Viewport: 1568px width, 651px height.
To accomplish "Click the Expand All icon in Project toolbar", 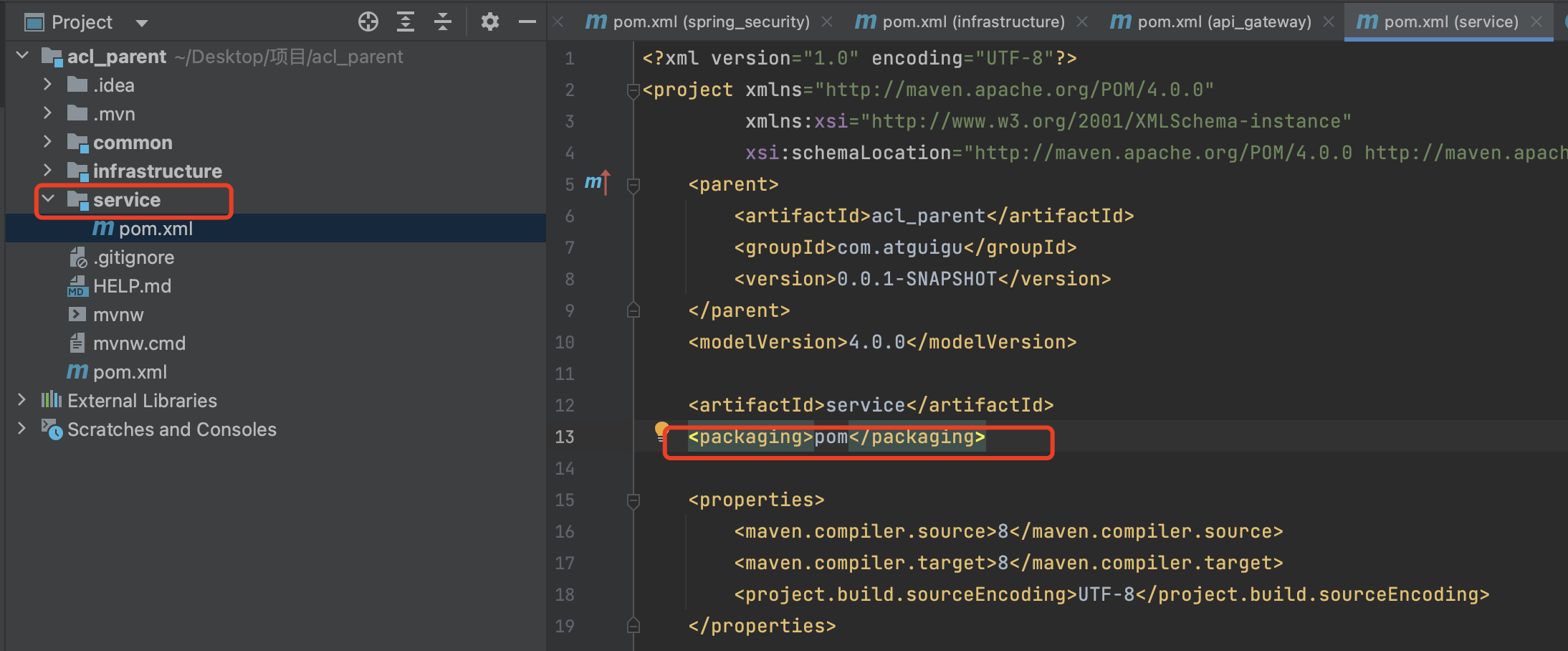I will pyautogui.click(x=406, y=22).
